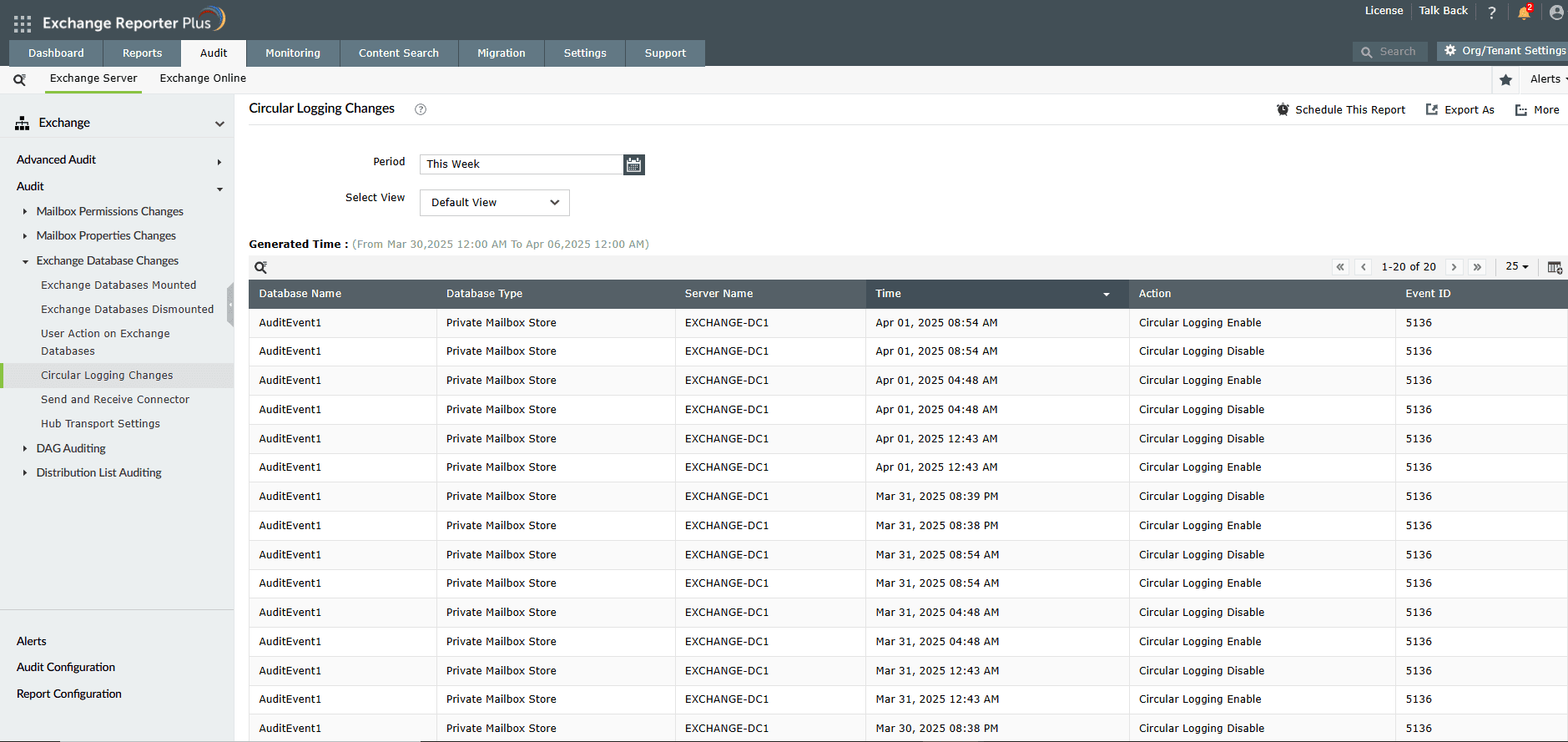Open Audit Configuration link

[66, 668]
